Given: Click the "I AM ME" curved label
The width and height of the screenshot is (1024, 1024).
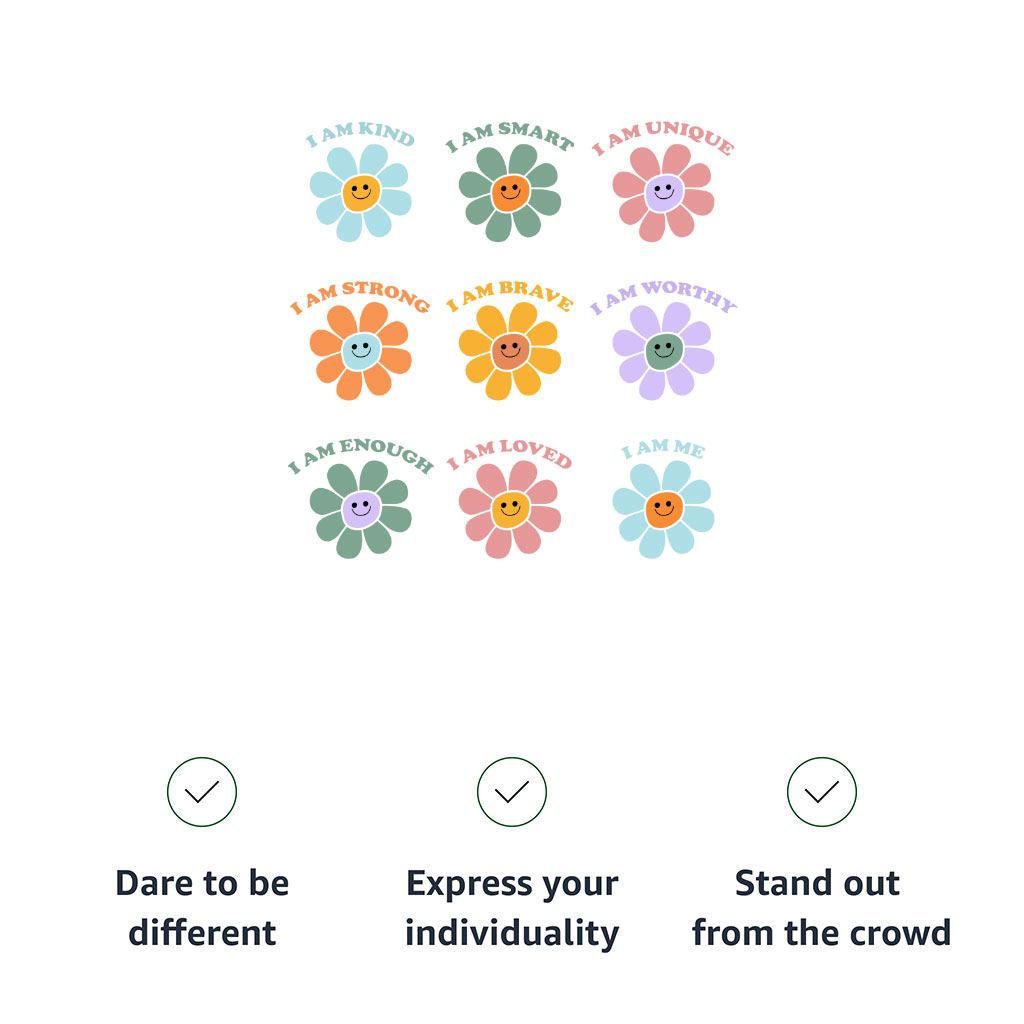Looking at the screenshot, I should (663, 449).
